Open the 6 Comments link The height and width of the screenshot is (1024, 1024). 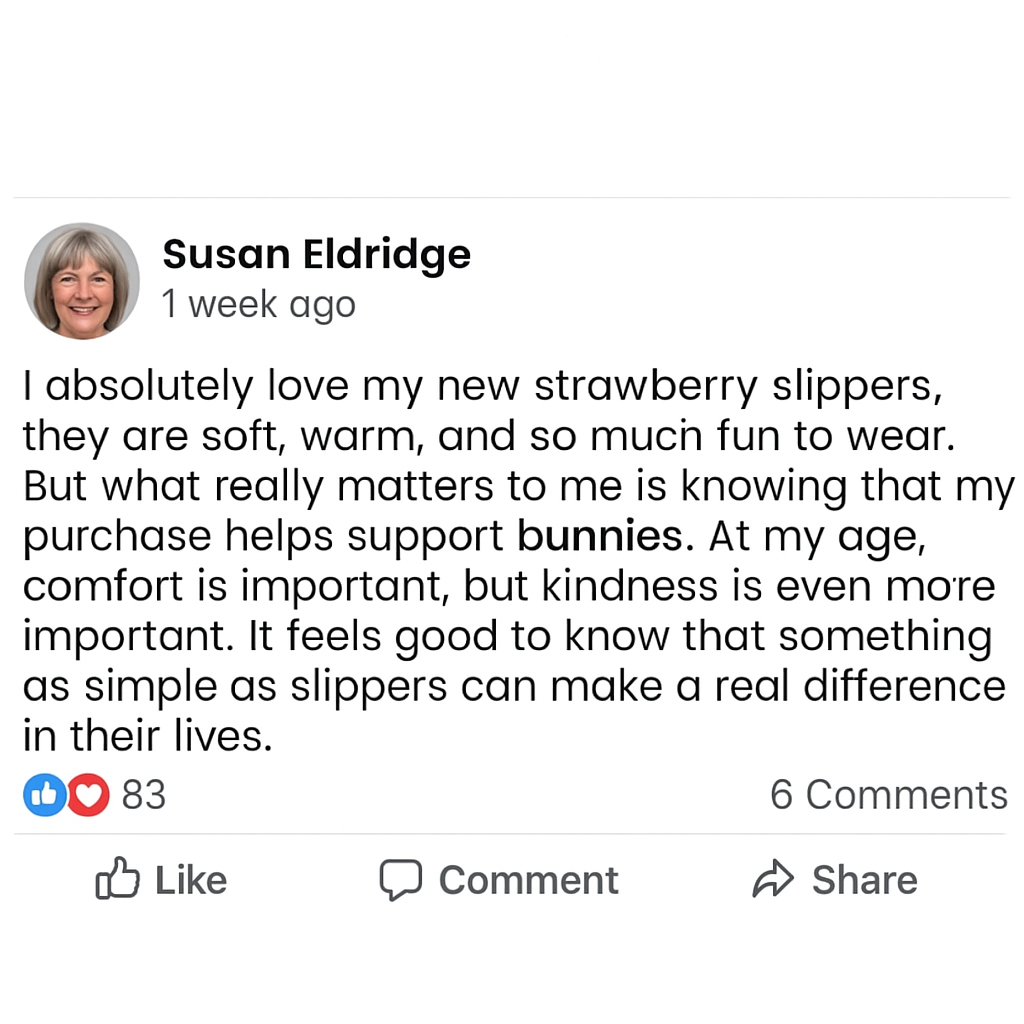888,795
